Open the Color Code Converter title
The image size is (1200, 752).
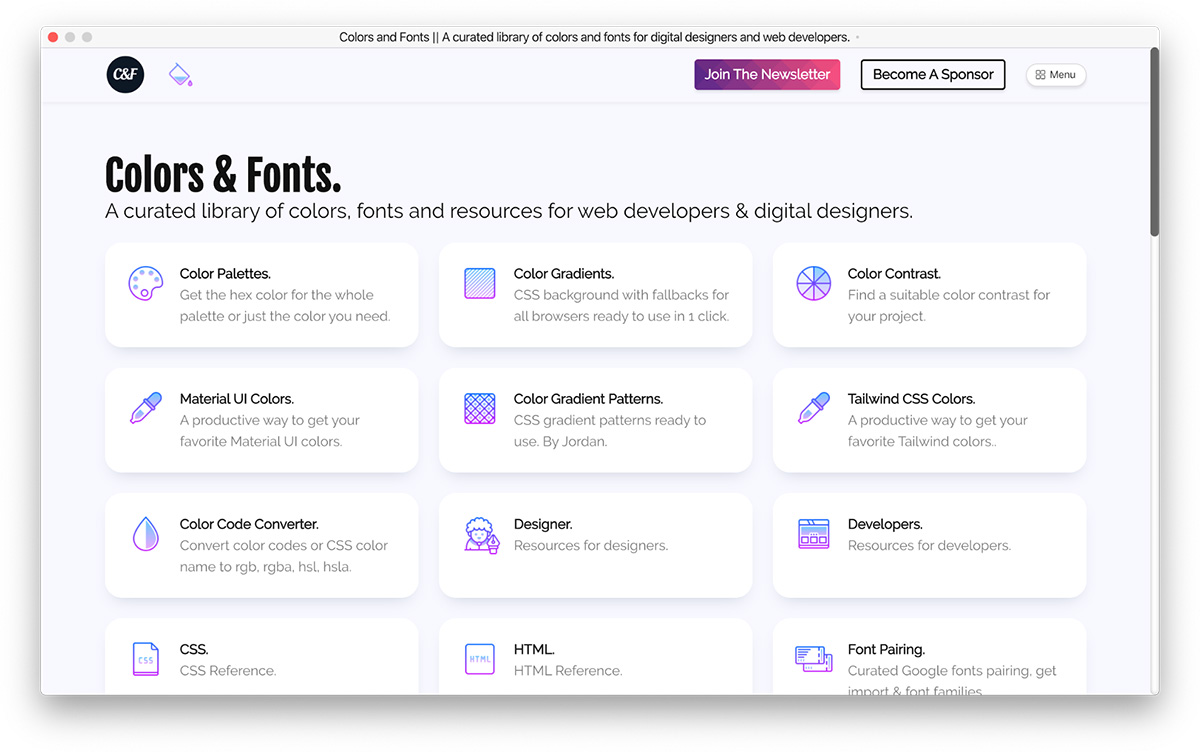[249, 524]
